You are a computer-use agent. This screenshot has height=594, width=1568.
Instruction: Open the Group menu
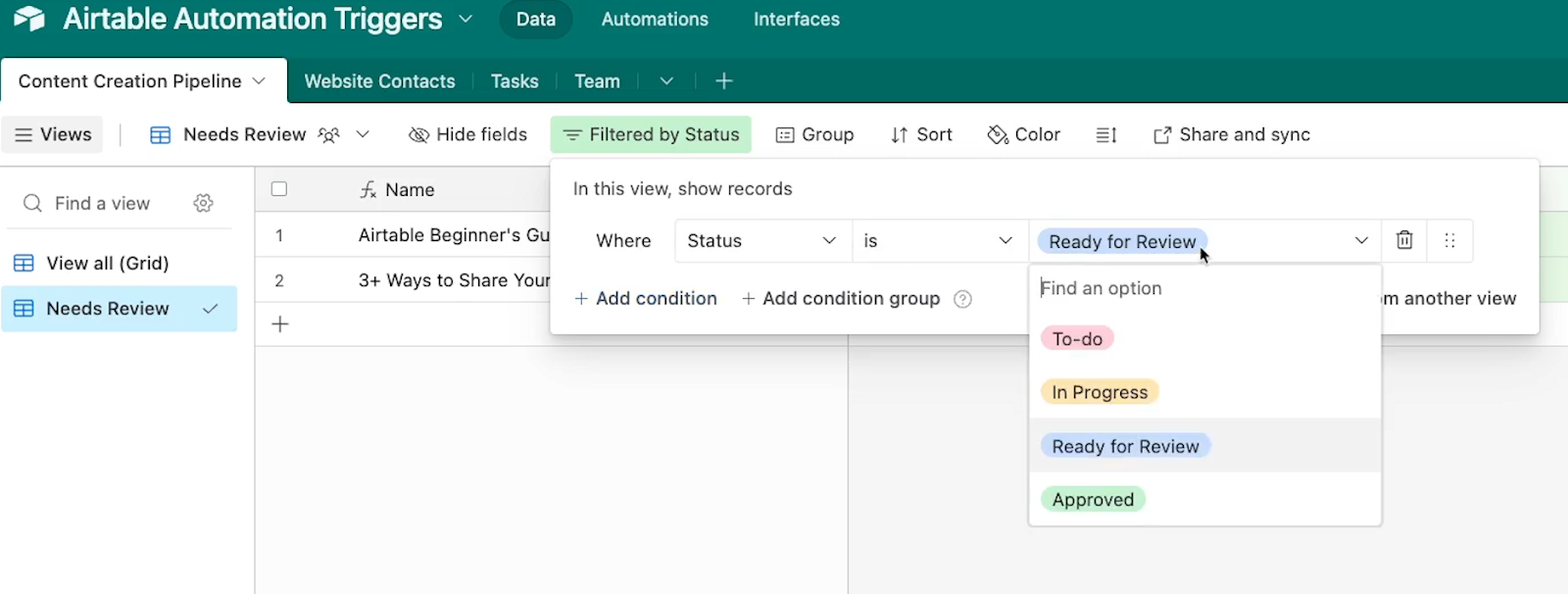tap(814, 134)
